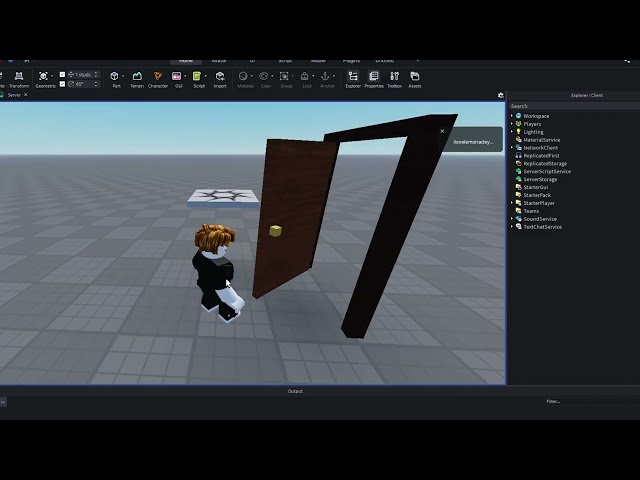Expand the Lighting tree node

[512, 132]
